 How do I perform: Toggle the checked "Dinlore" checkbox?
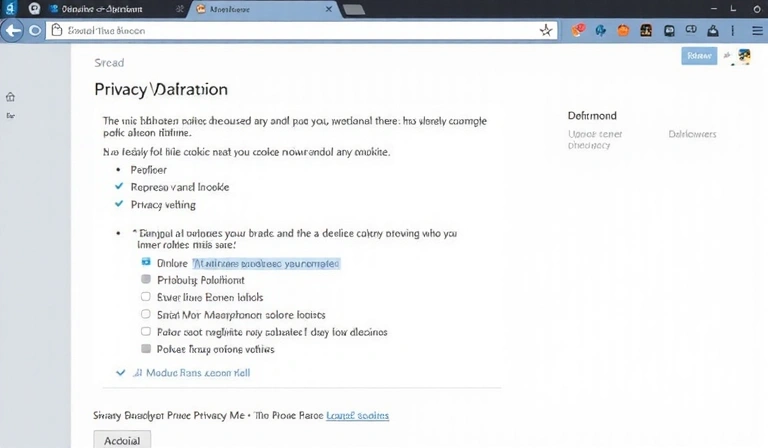pos(146,262)
